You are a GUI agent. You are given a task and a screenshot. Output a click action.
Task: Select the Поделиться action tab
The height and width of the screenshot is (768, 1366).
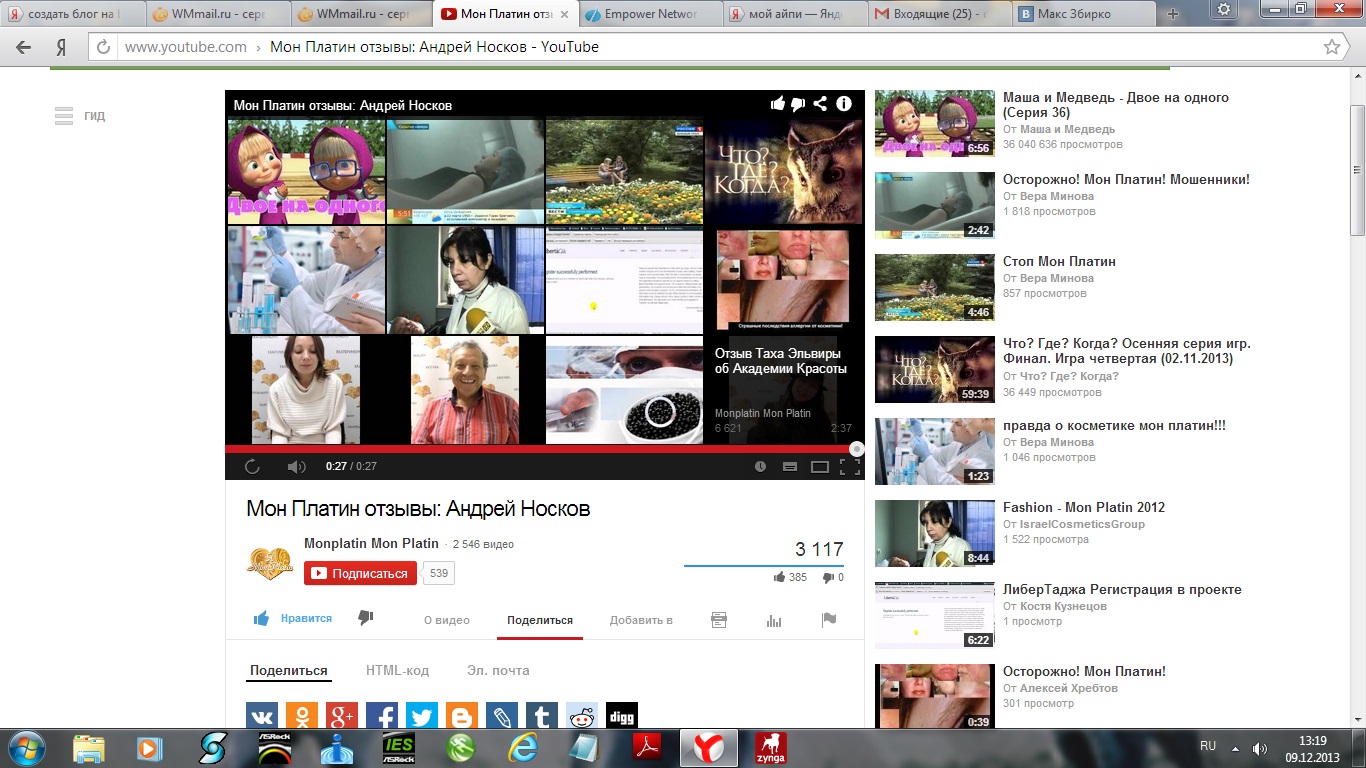[540, 620]
